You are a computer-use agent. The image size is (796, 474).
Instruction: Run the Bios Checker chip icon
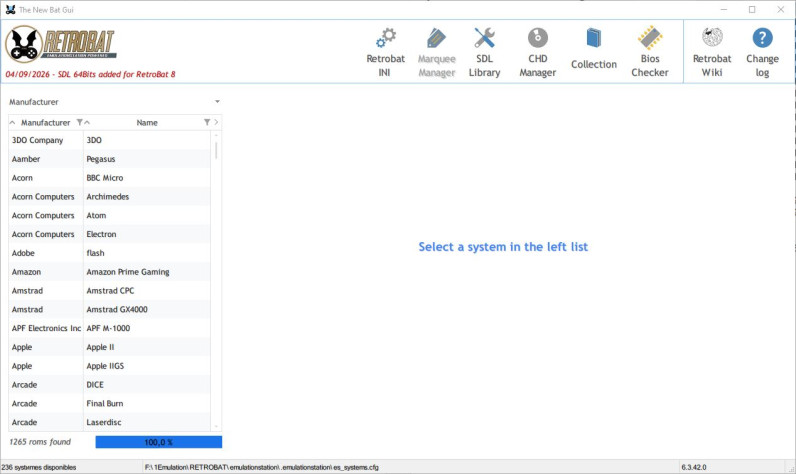pos(650,38)
